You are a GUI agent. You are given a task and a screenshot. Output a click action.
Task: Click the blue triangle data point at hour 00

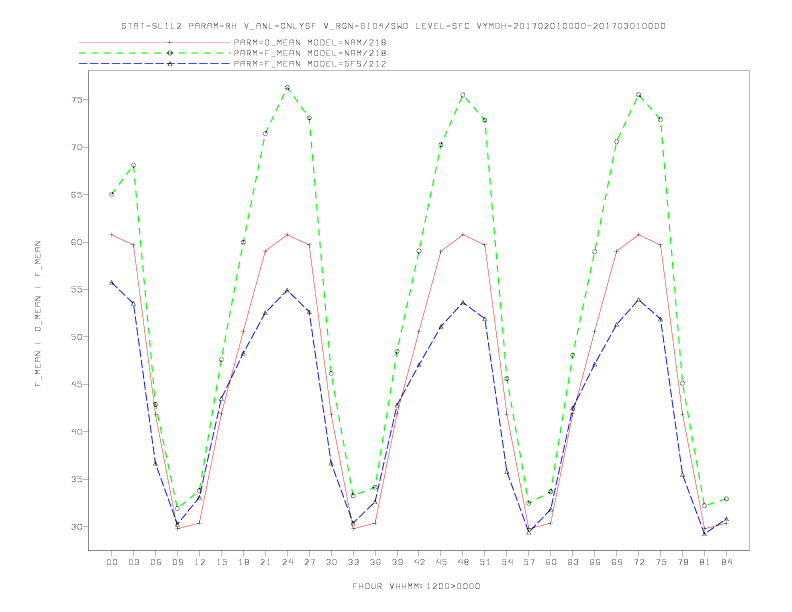112,283
